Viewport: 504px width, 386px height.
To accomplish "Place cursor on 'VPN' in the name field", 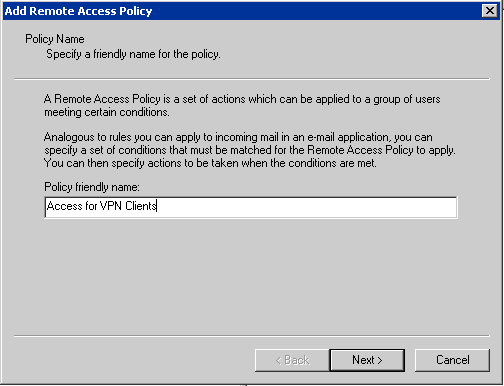I will point(111,206).
